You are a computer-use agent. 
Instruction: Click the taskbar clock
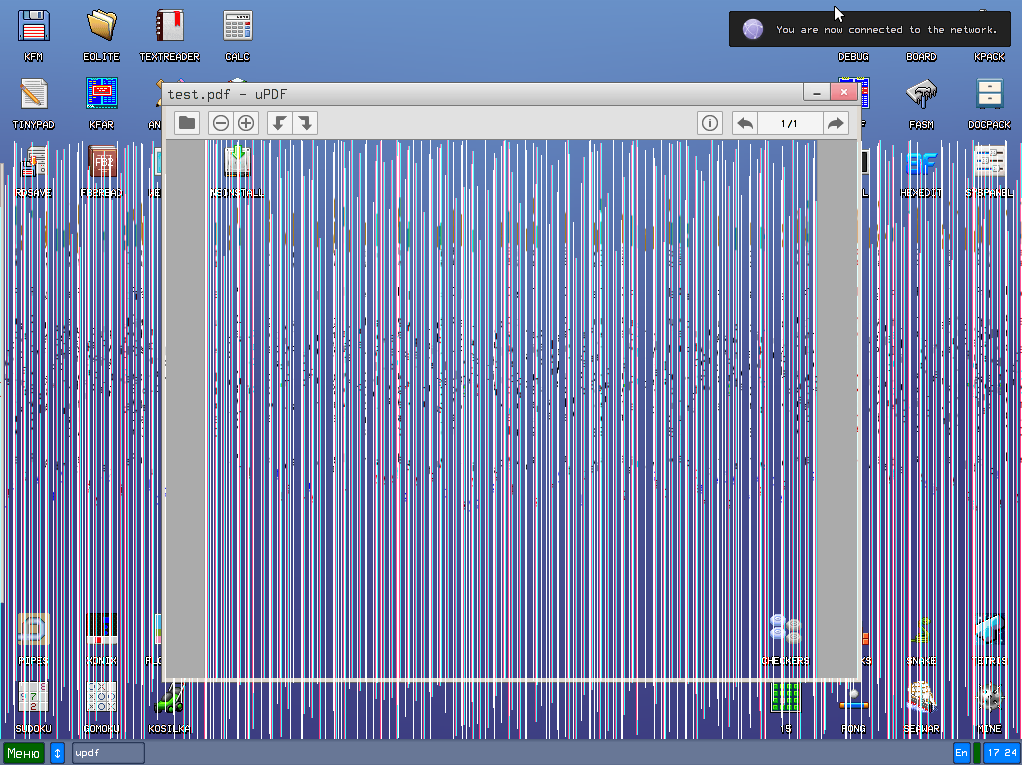1001,753
